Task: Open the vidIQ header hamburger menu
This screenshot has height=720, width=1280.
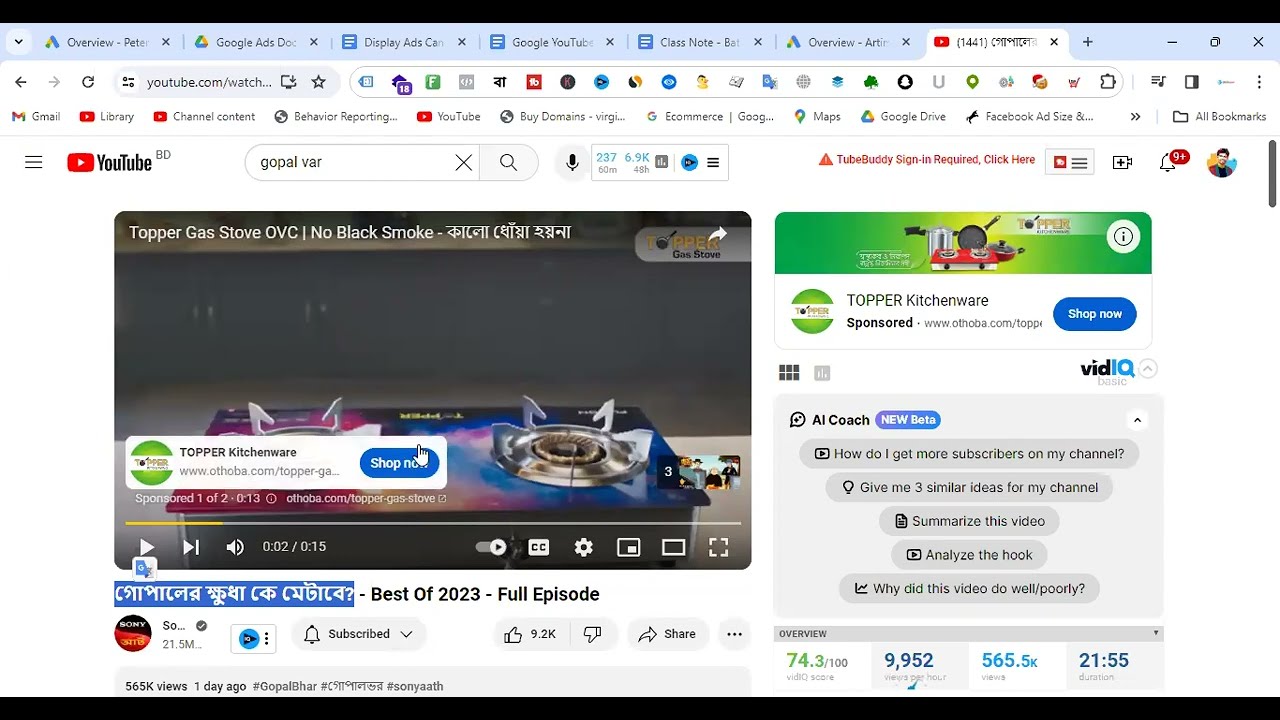Action: (x=713, y=162)
